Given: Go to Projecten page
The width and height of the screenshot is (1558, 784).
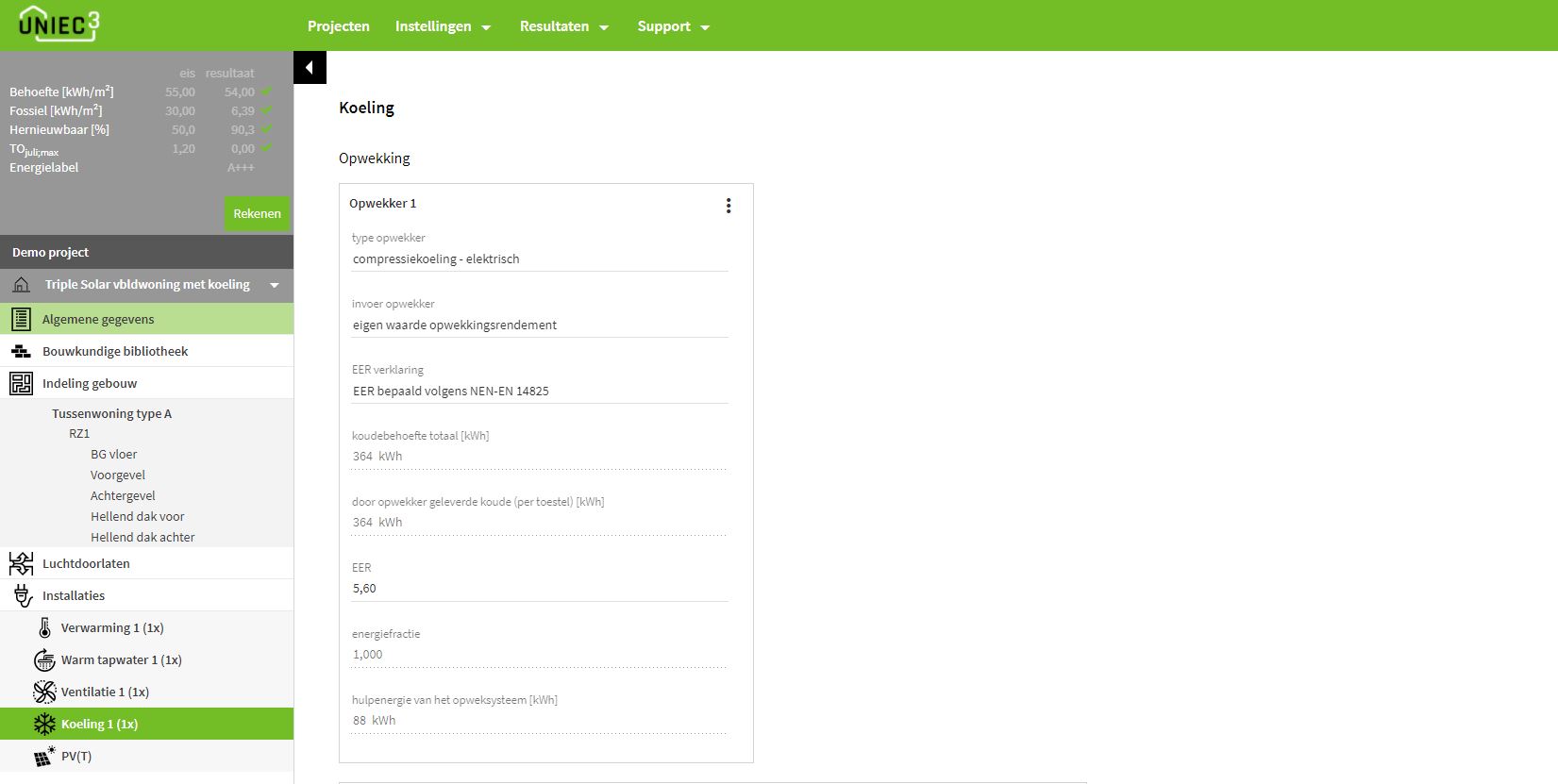Looking at the screenshot, I should (338, 26).
